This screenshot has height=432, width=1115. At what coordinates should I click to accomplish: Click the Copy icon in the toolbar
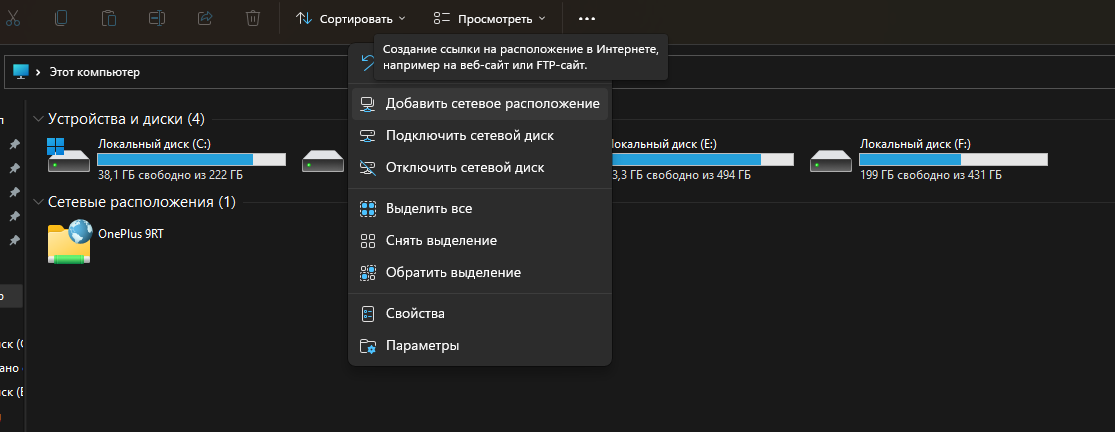(61, 18)
